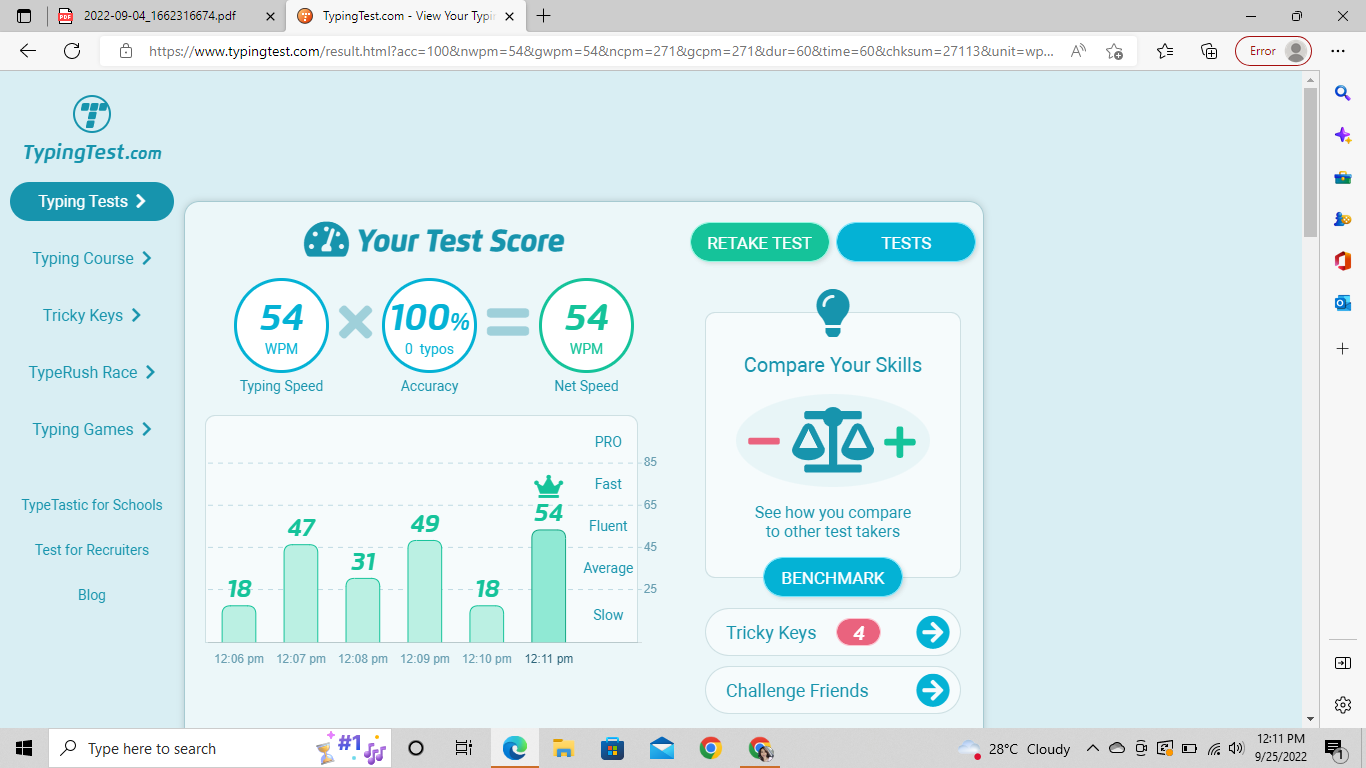Open the Typing Games menu
1366x768 pixels.
click(x=92, y=429)
